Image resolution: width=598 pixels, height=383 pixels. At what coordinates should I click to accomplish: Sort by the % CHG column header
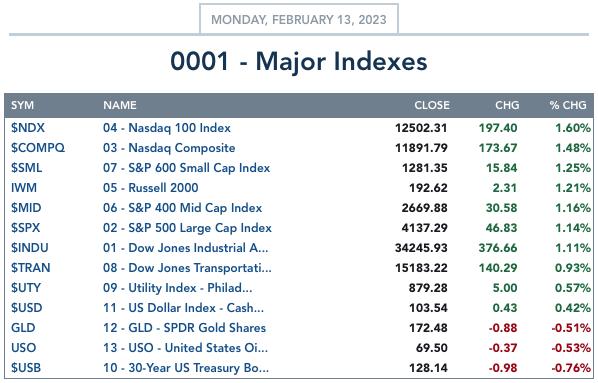coord(568,105)
